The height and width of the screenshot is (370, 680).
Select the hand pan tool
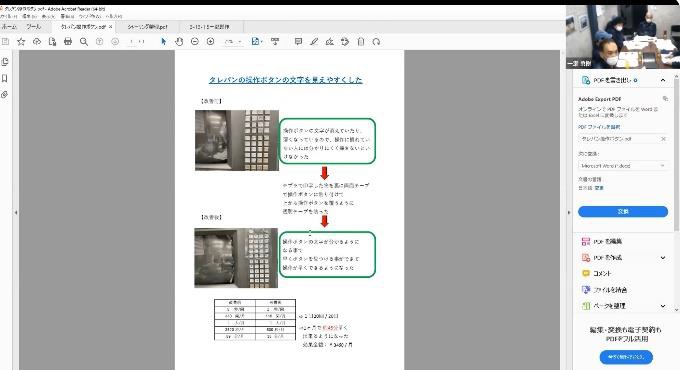tap(179, 42)
